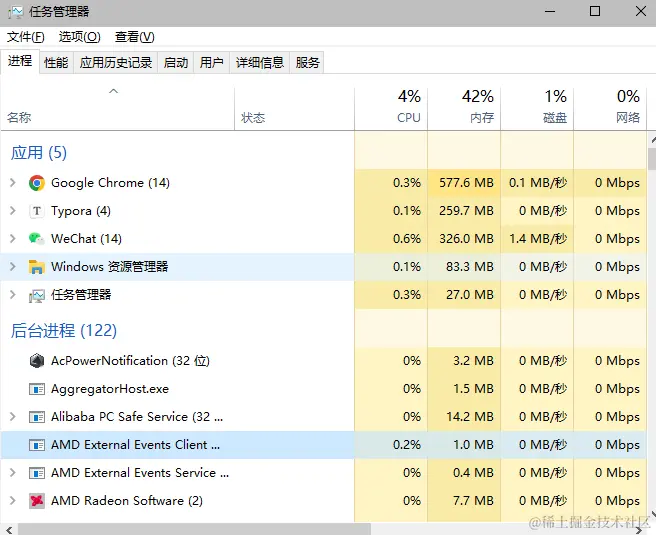Click the Google Chrome process icon
The width and height of the screenshot is (656, 535).
pyautogui.click(x=37, y=183)
